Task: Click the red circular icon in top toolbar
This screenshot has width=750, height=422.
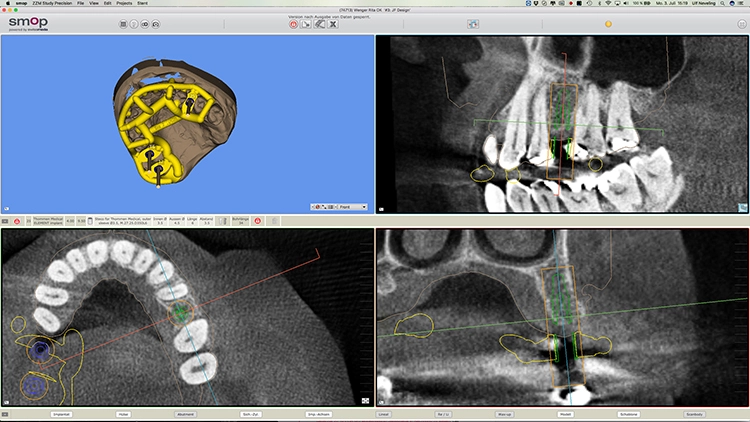Action: 293,24
